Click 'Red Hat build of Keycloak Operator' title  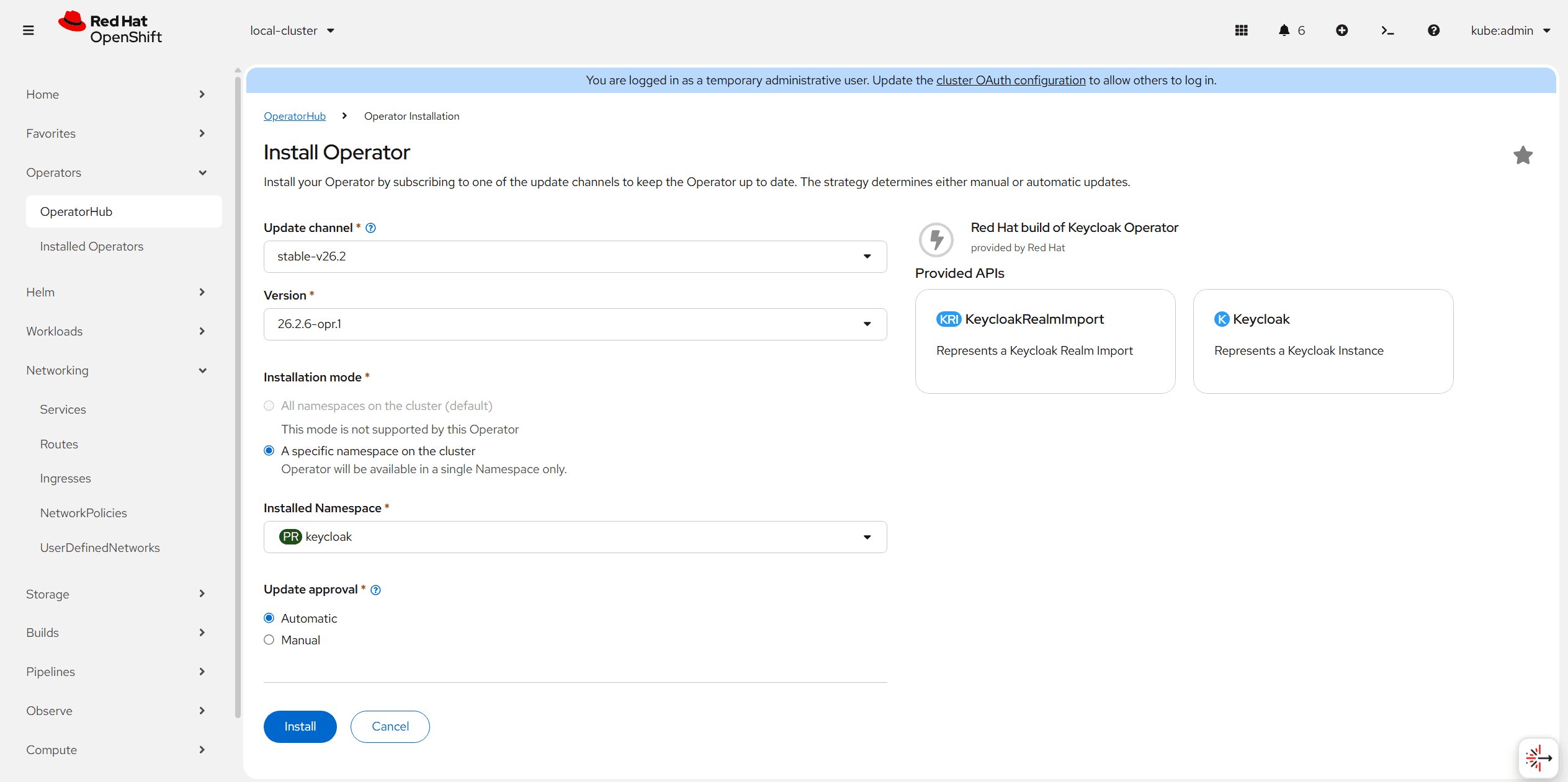point(1074,228)
